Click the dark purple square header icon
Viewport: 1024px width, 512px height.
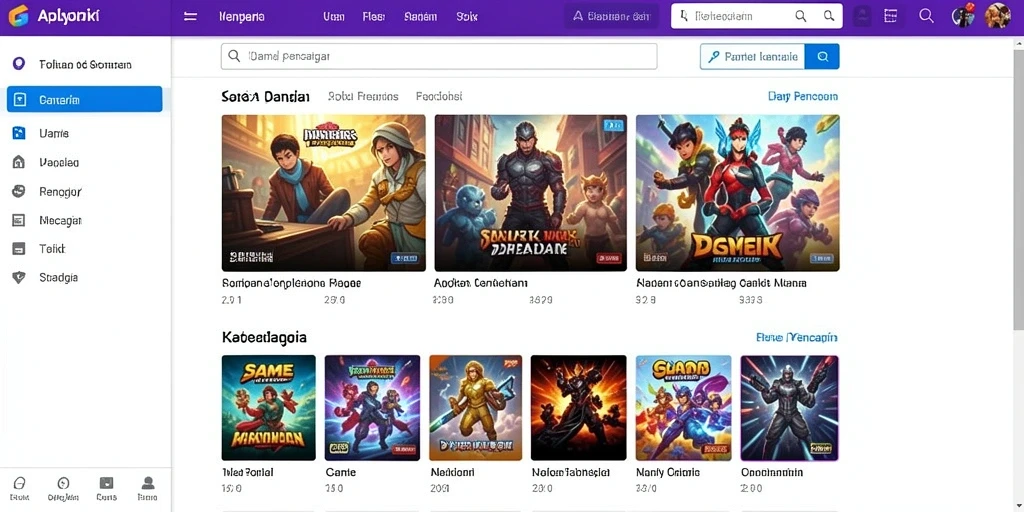coord(862,16)
